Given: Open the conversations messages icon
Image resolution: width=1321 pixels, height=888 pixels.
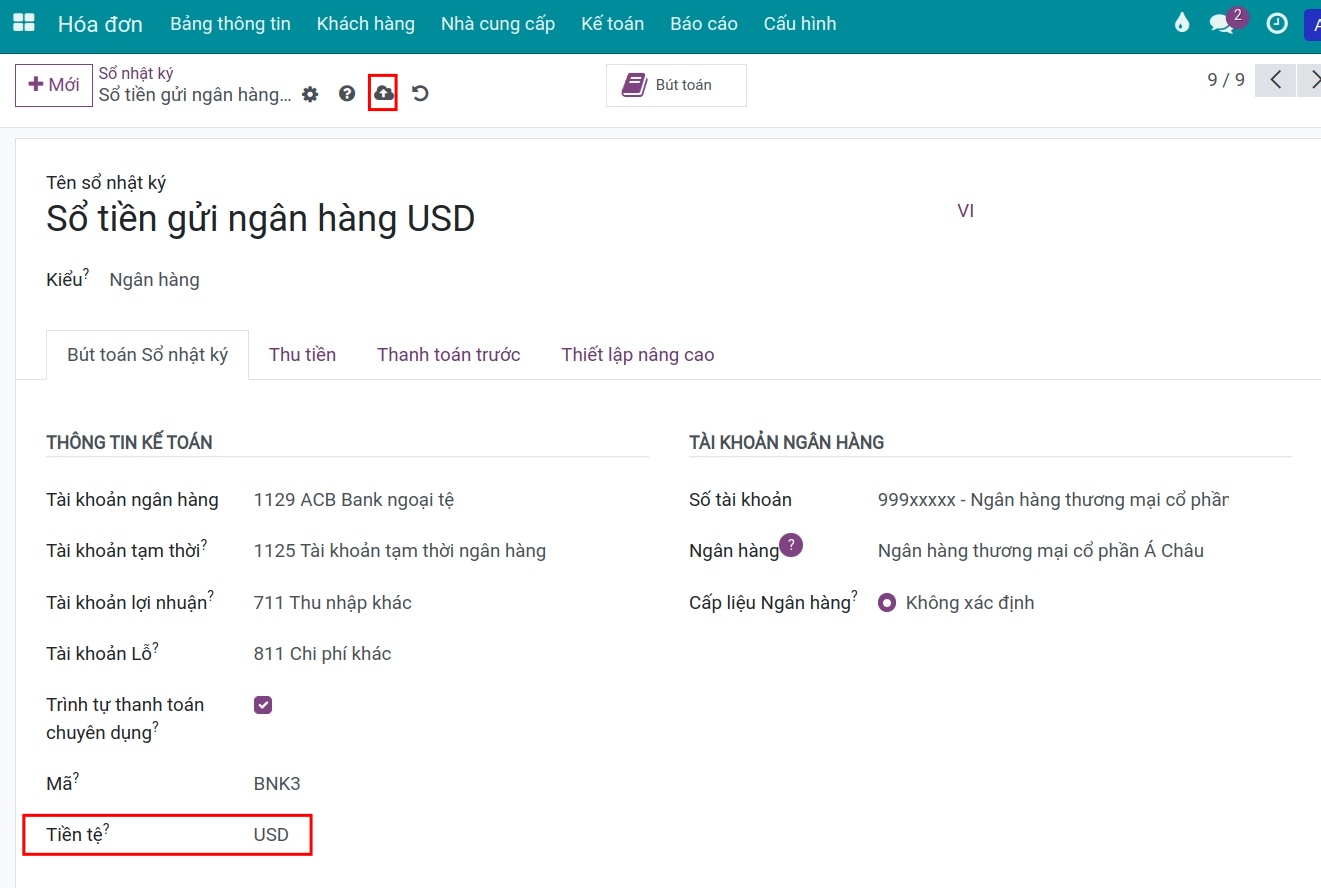Looking at the screenshot, I should (1222, 23).
